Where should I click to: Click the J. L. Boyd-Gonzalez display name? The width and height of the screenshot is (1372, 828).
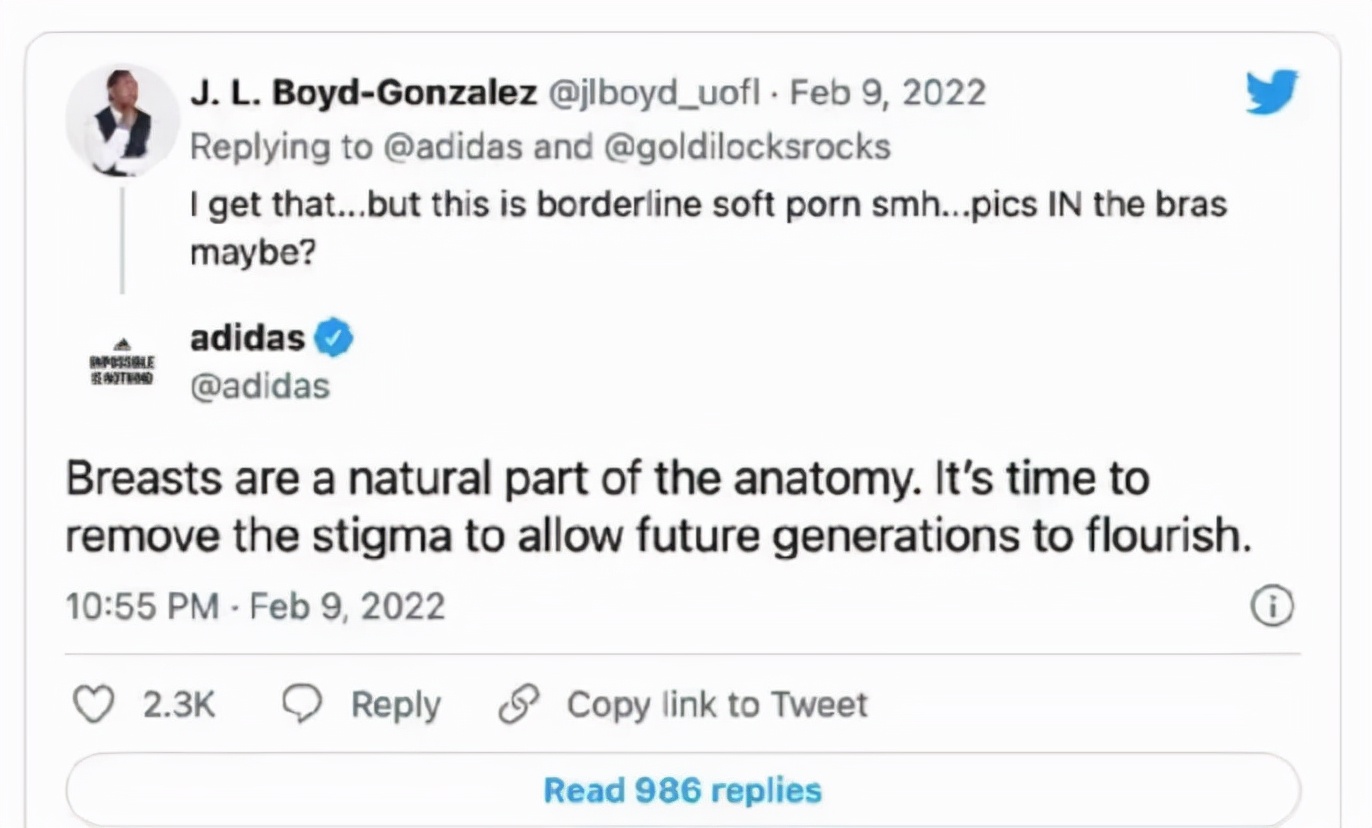[363, 93]
